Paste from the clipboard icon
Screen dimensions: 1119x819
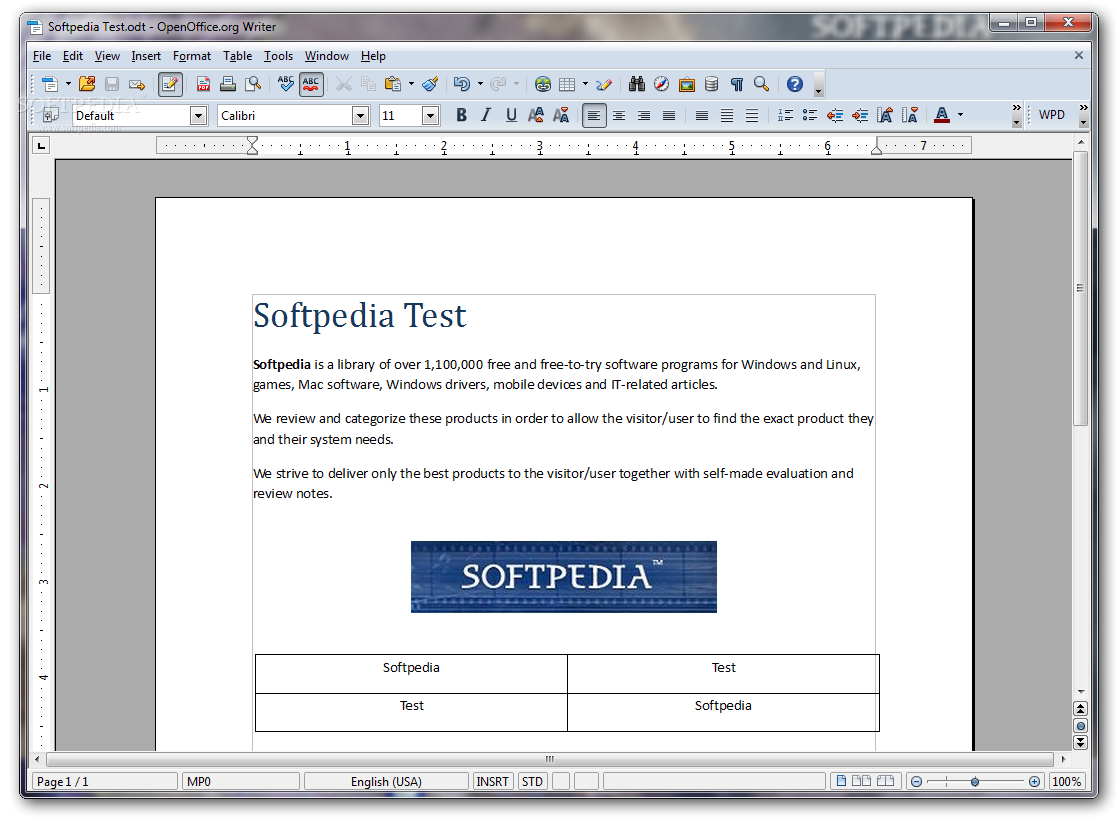(393, 84)
